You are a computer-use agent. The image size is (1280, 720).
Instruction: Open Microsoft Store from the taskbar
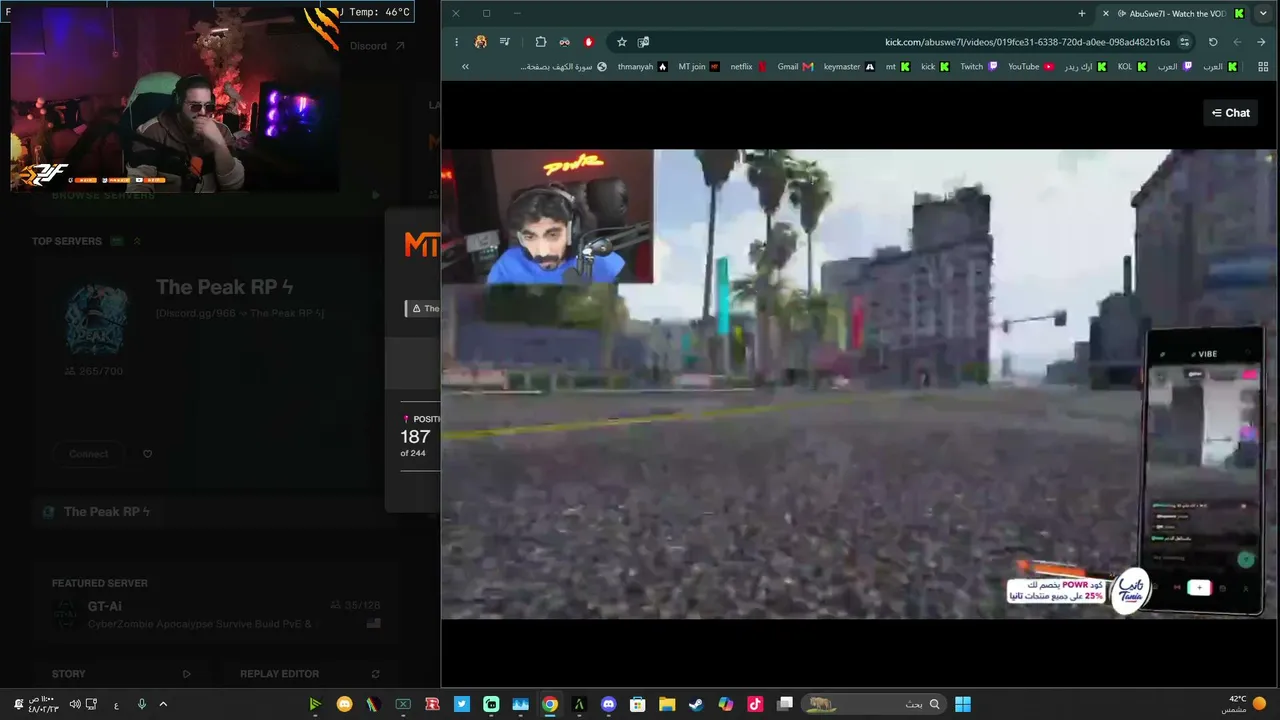click(x=638, y=704)
